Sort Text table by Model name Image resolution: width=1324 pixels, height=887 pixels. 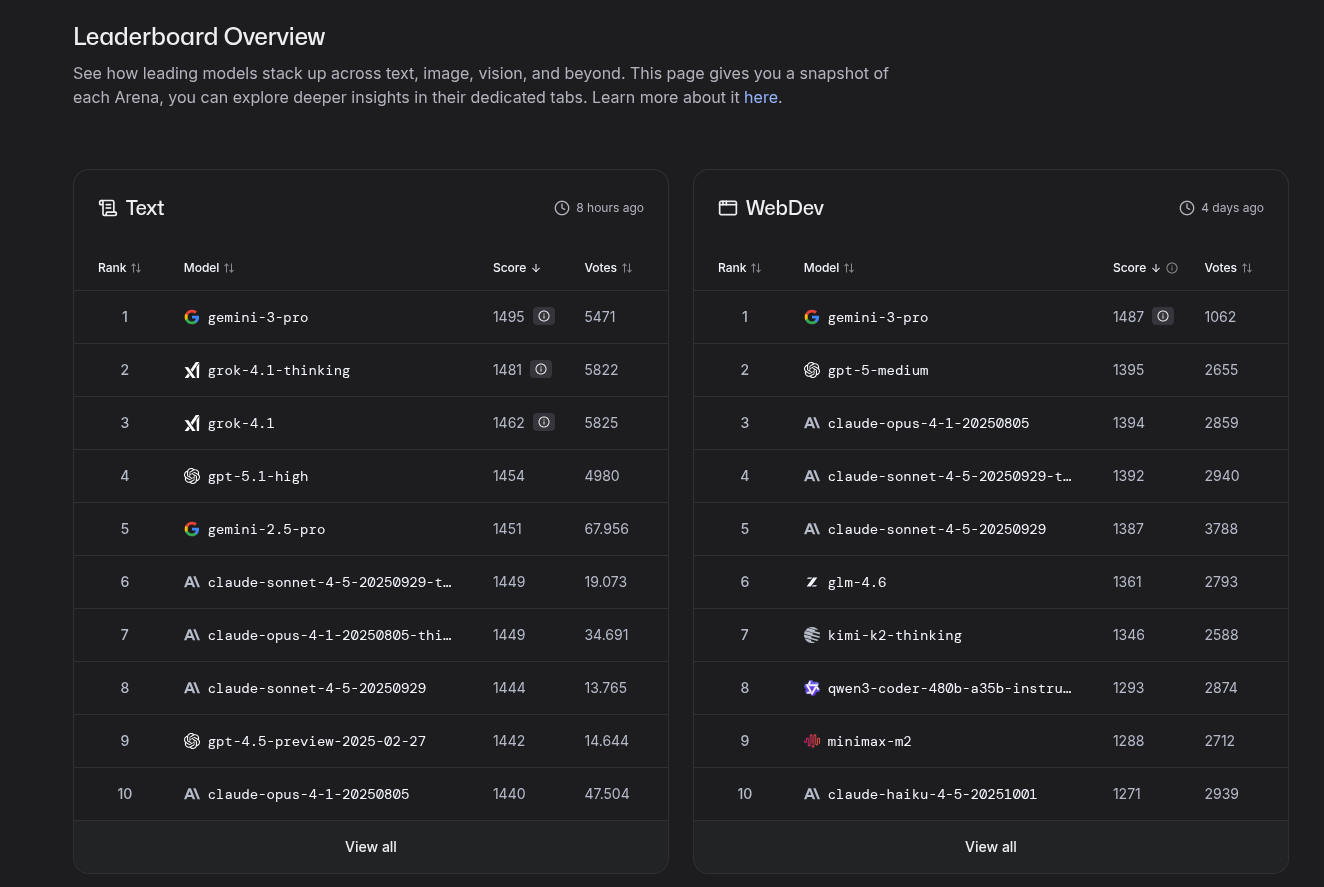click(x=209, y=268)
